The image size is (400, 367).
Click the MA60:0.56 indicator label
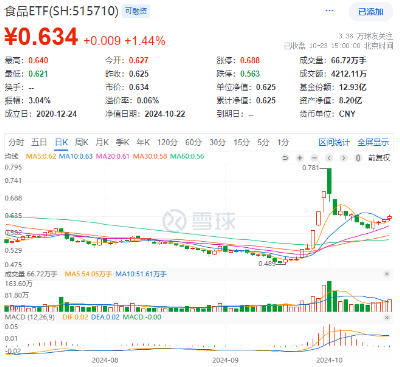point(187,156)
